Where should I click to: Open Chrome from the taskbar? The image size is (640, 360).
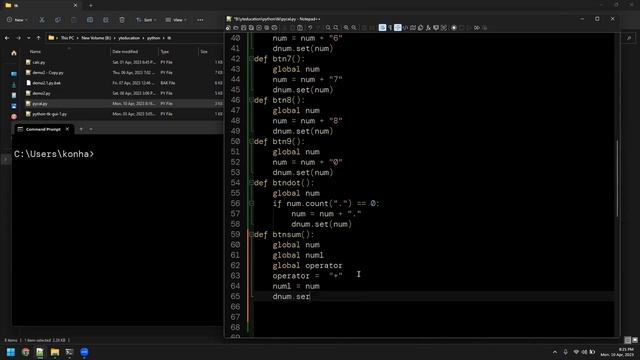26,352
